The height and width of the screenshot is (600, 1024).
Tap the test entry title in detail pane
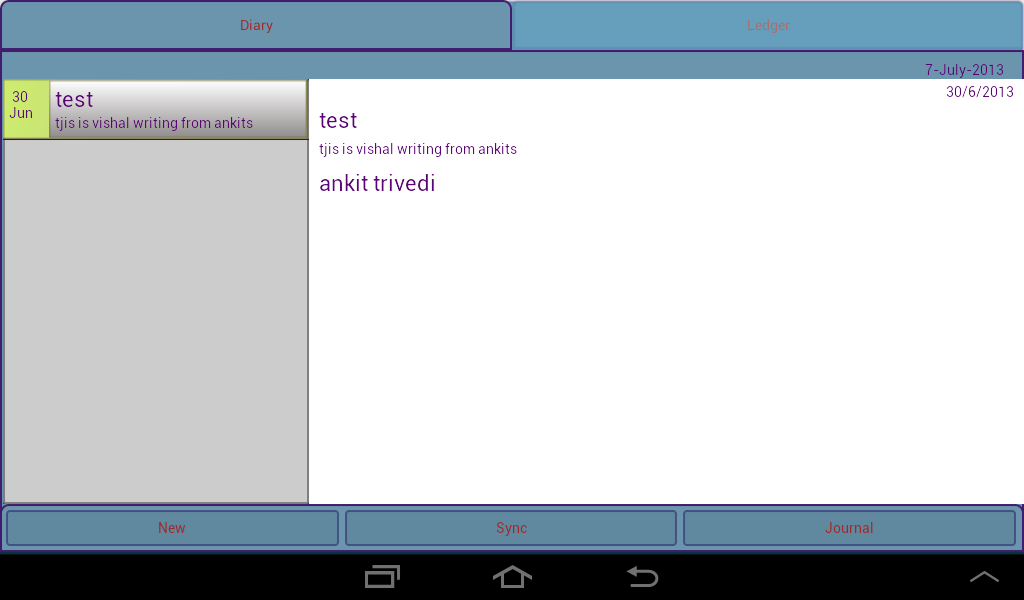coord(337,120)
